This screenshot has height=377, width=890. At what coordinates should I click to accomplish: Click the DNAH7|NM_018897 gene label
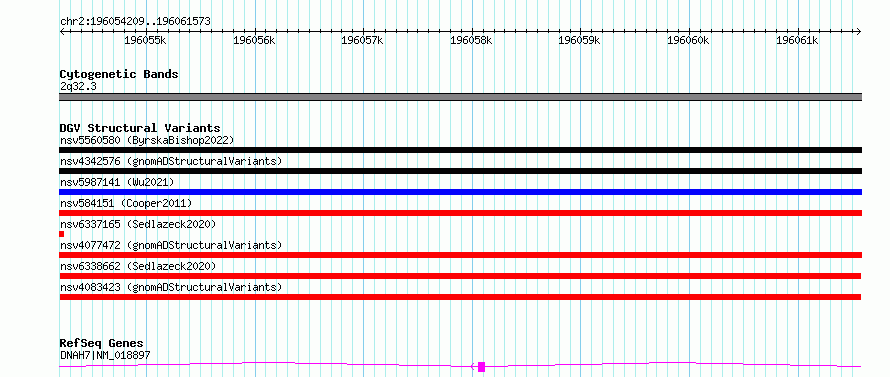tap(105, 355)
